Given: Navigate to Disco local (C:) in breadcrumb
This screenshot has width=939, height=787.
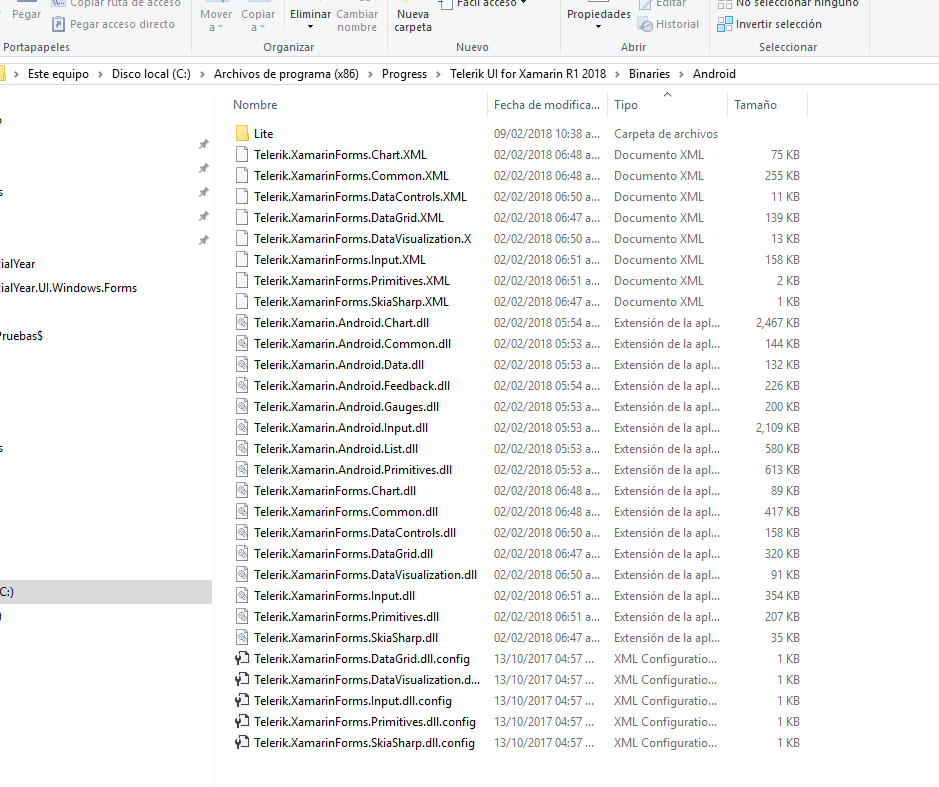Looking at the screenshot, I should click(x=151, y=74).
